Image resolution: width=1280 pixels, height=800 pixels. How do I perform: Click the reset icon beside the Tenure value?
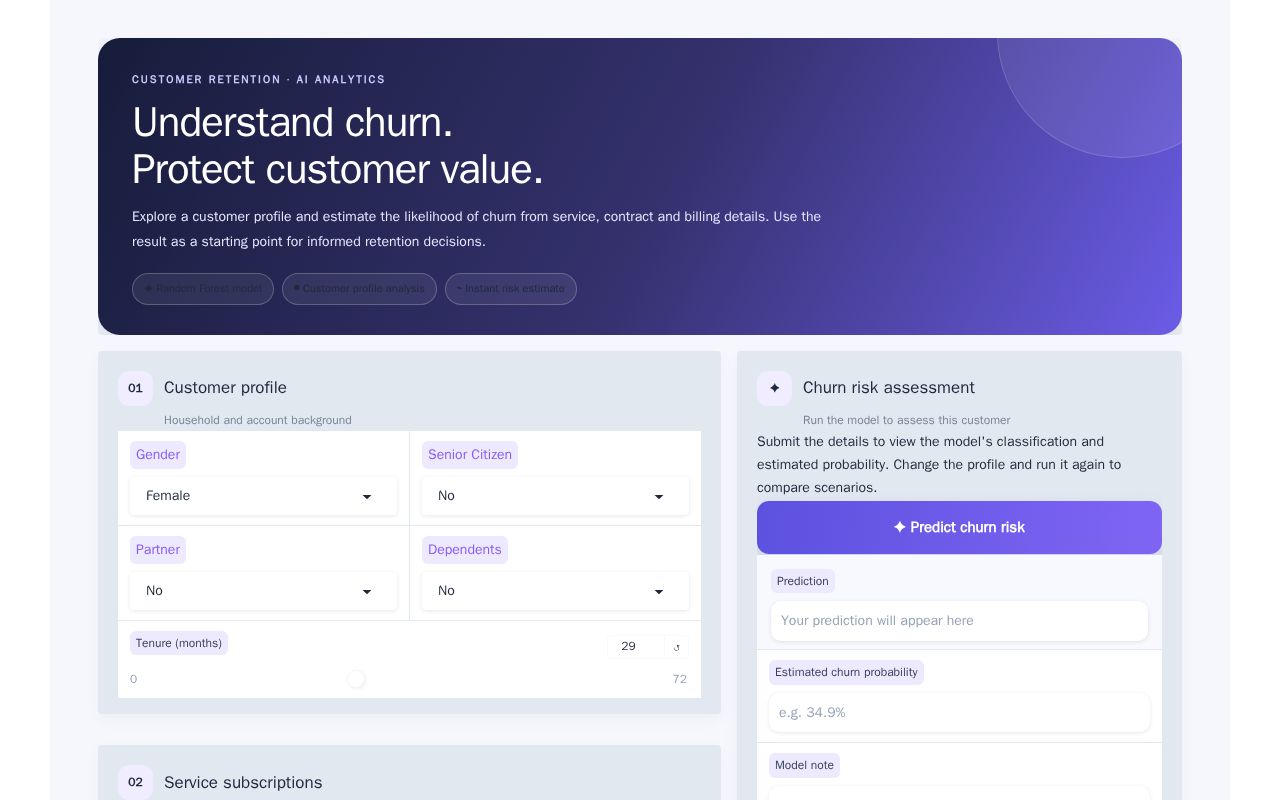677,647
